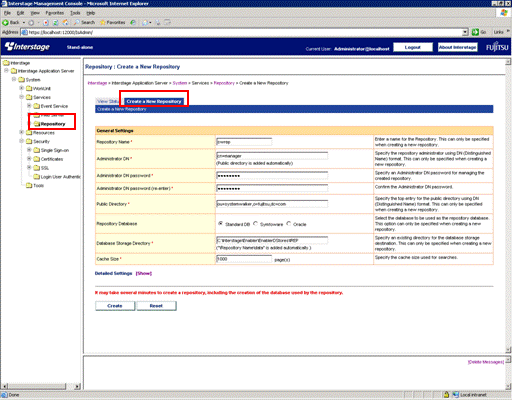Expand the Certificates tree node

coord(29,159)
